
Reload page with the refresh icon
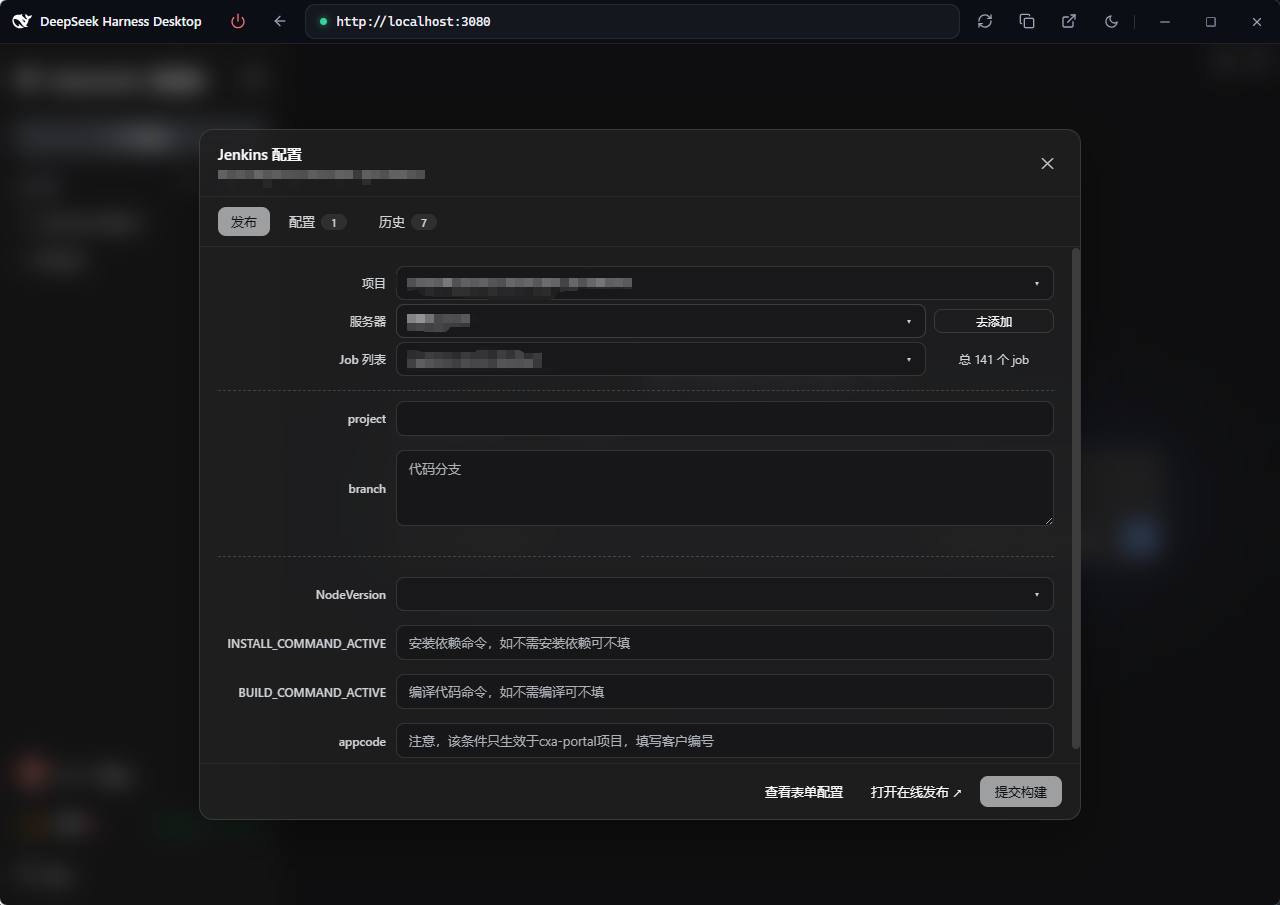point(985,21)
